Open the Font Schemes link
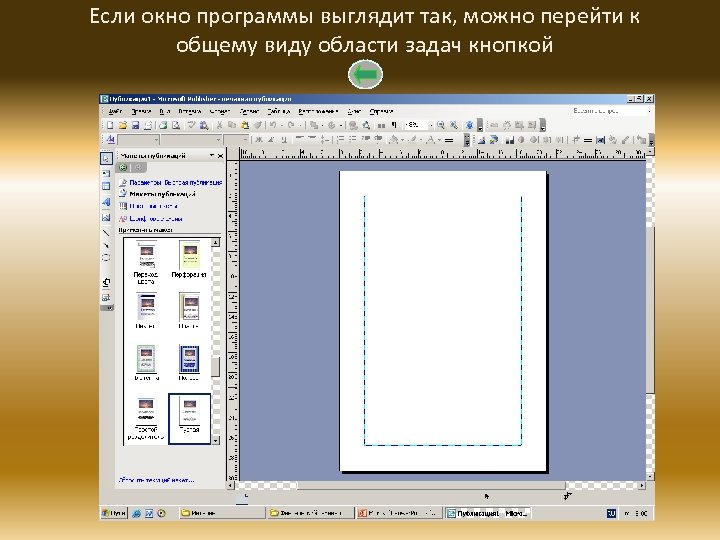 tap(156, 219)
